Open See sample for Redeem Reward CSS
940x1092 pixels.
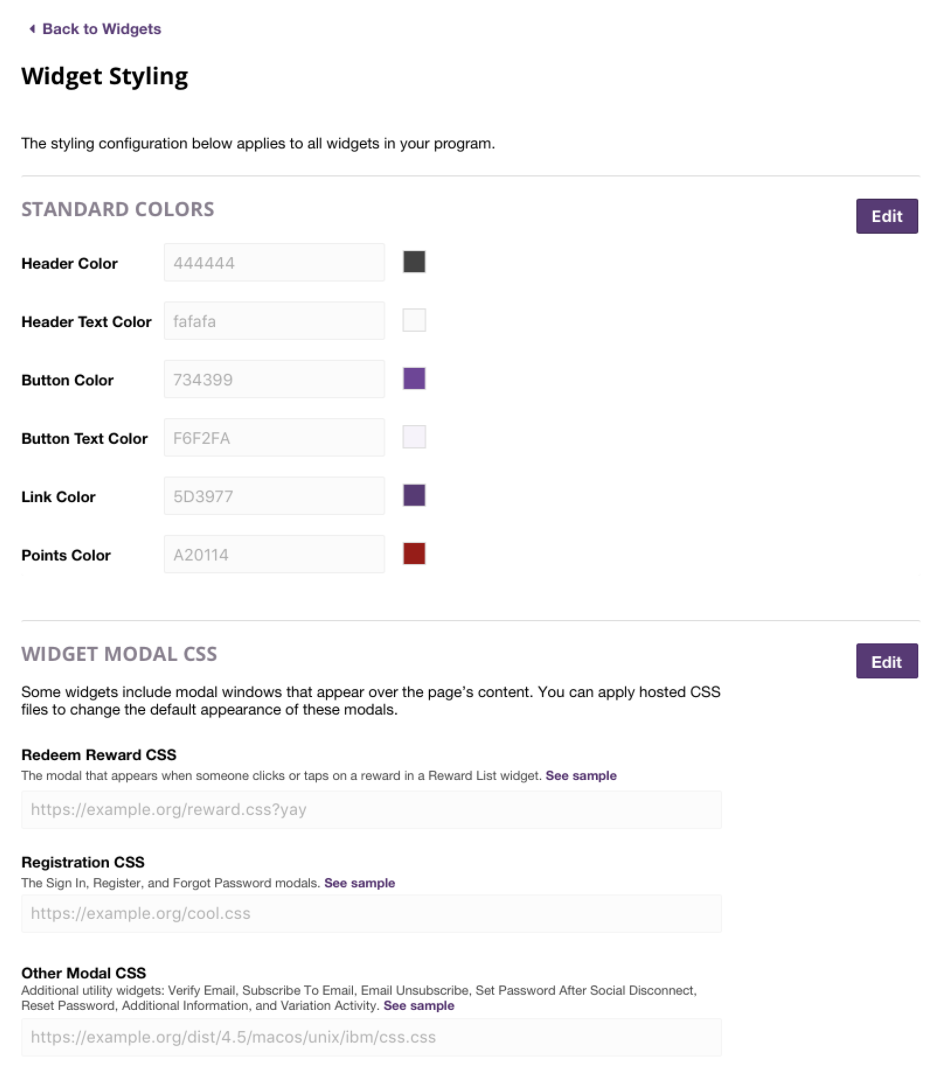[x=581, y=776]
